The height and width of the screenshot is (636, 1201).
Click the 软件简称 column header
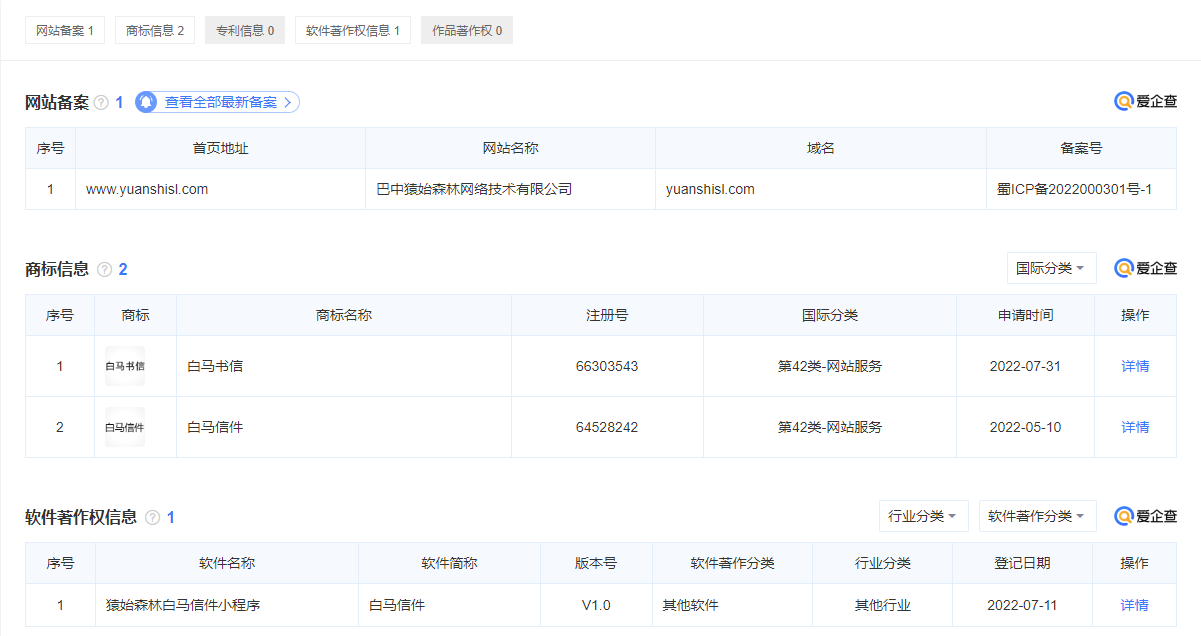pos(449,563)
